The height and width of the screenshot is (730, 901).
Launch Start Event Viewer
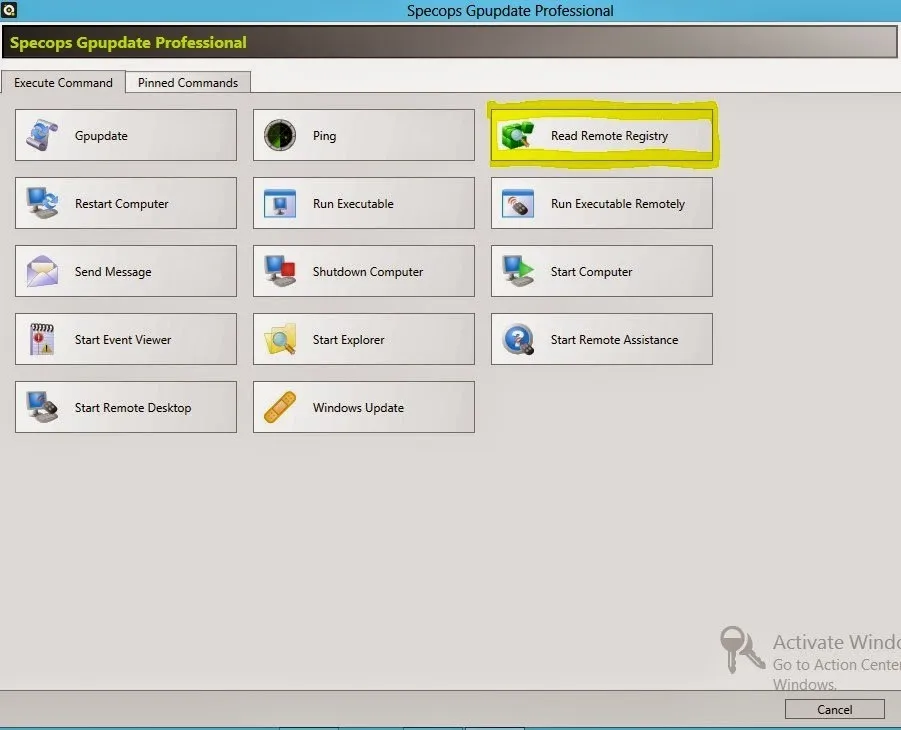[126, 339]
